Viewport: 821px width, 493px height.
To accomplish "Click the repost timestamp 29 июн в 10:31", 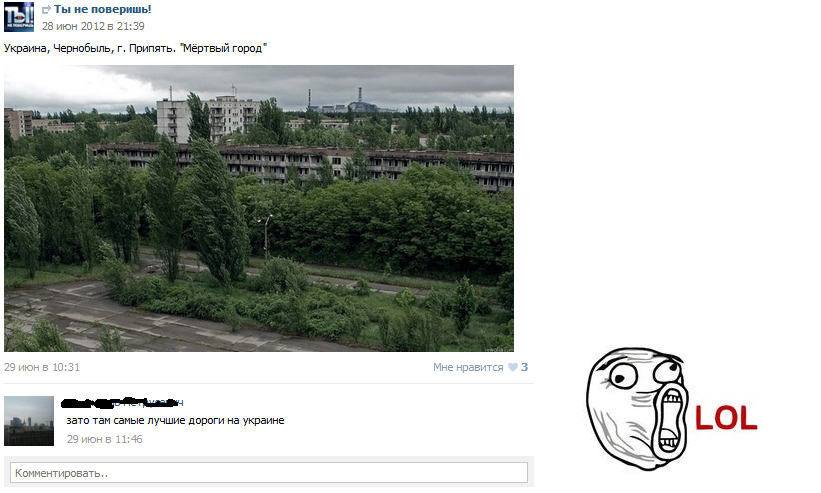I will (x=42, y=367).
